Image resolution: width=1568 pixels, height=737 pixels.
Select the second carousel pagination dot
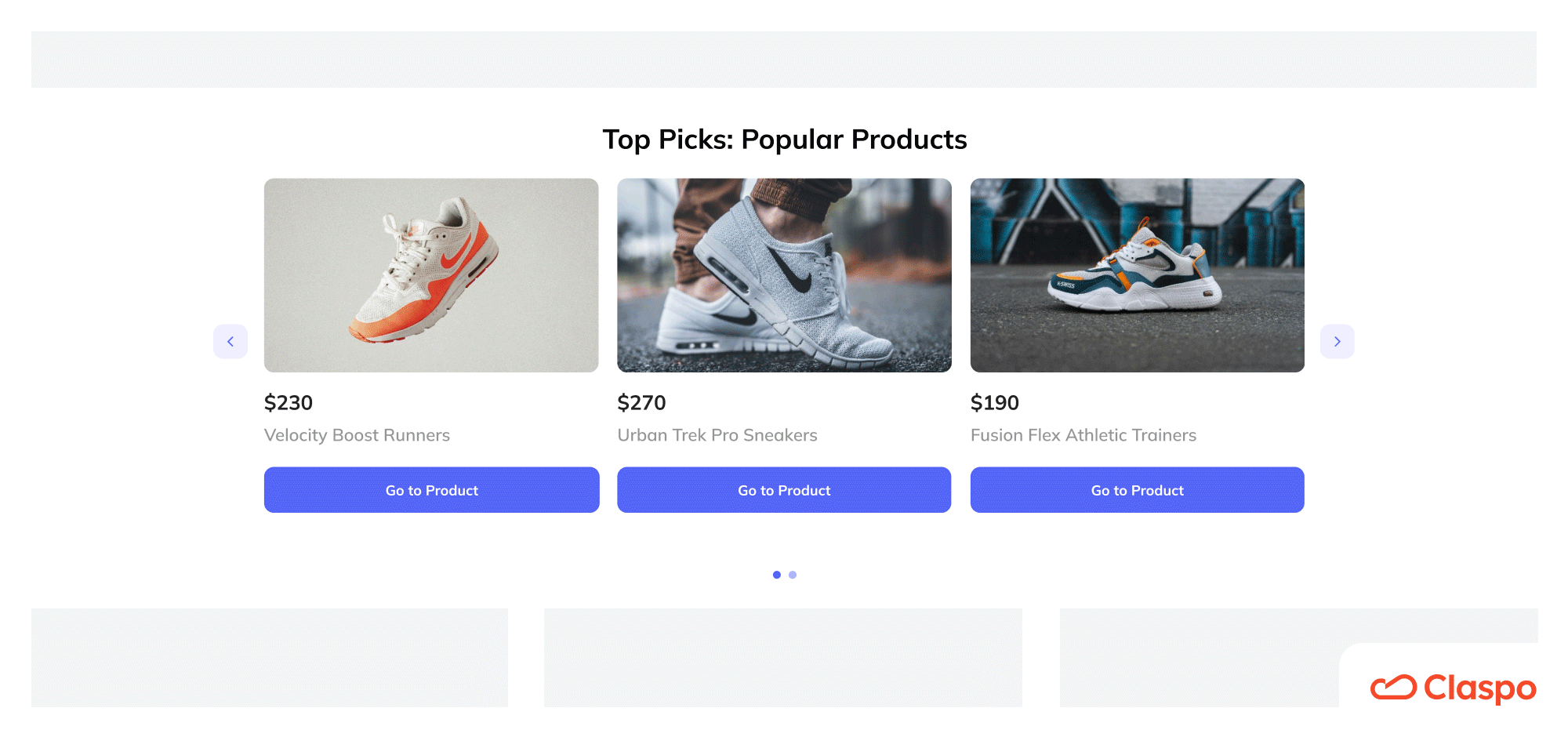coord(793,575)
